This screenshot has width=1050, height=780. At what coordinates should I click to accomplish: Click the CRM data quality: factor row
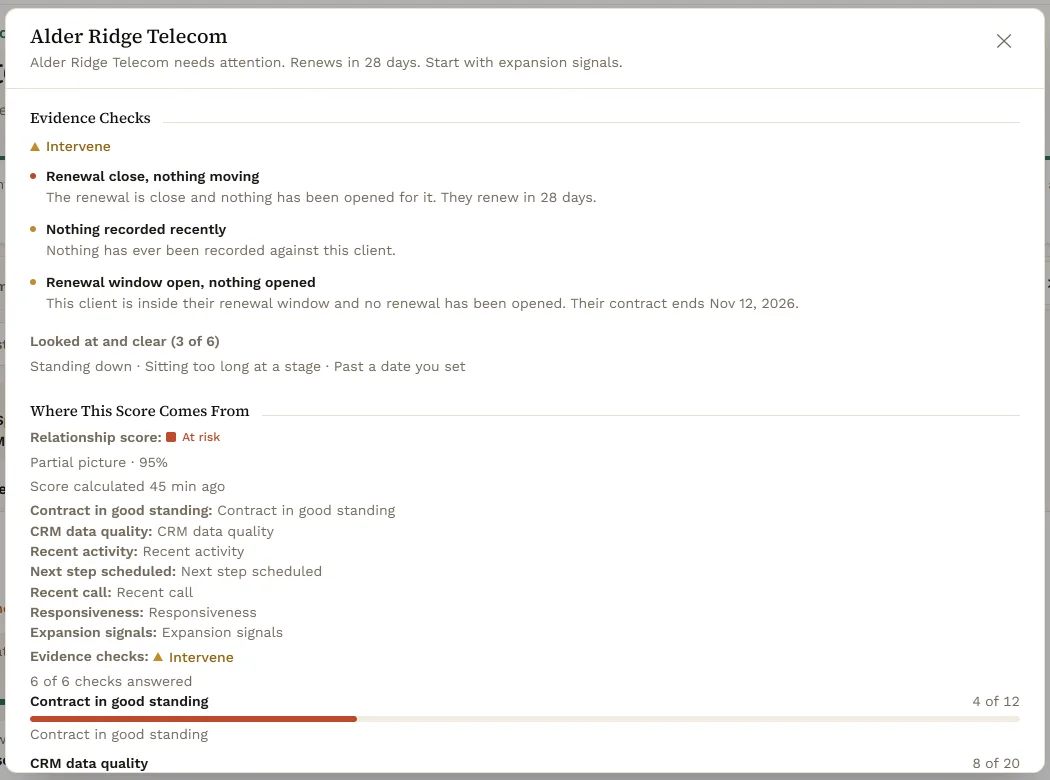152,532
